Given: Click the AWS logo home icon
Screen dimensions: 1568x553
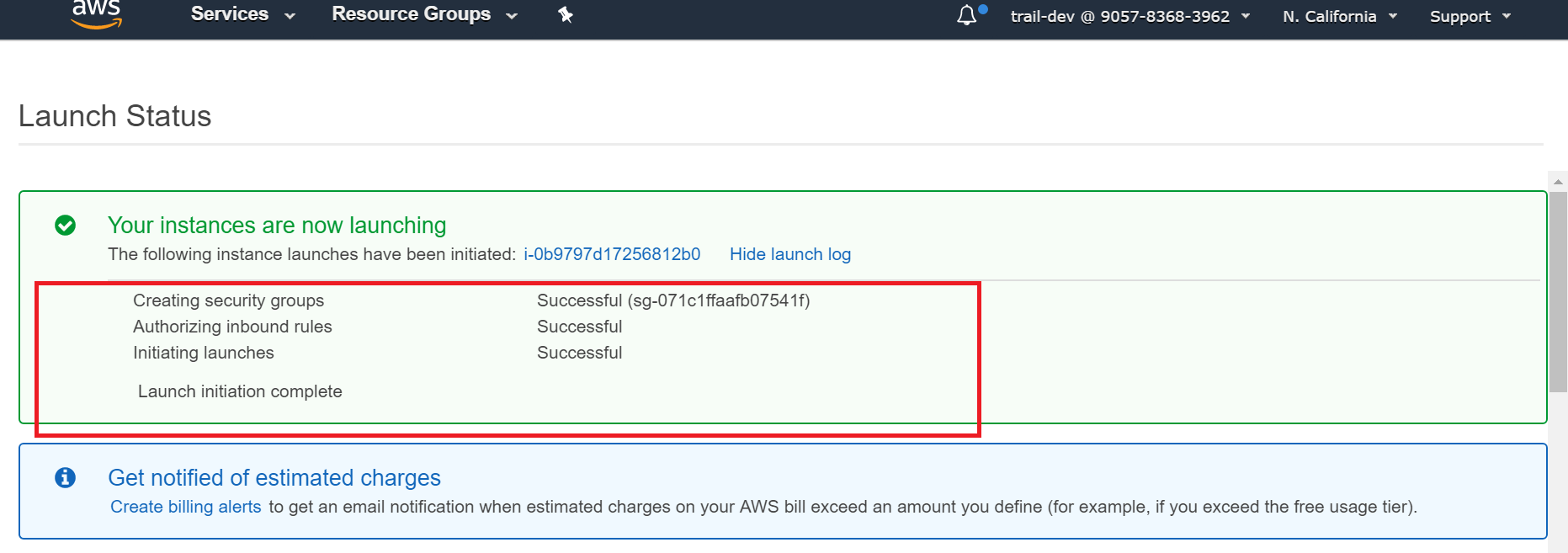Looking at the screenshot, I should [x=96, y=13].
